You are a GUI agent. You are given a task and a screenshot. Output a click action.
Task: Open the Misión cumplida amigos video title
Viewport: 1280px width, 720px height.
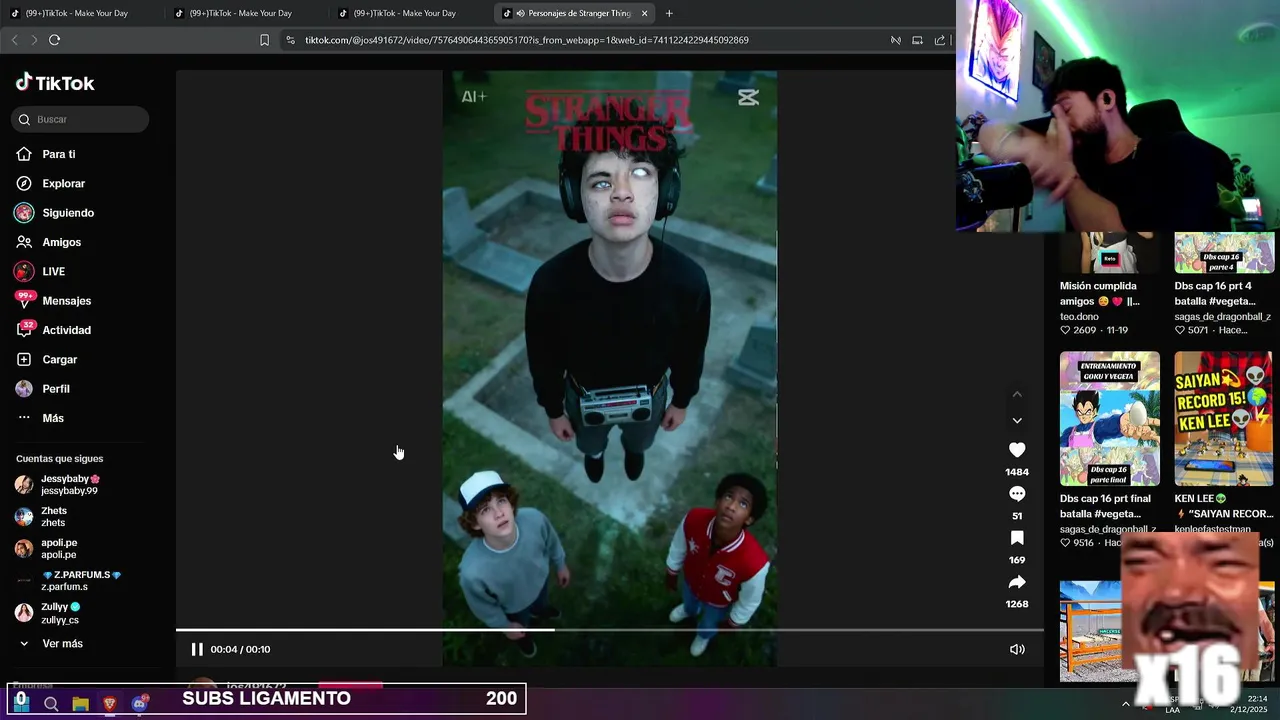pos(1099,293)
